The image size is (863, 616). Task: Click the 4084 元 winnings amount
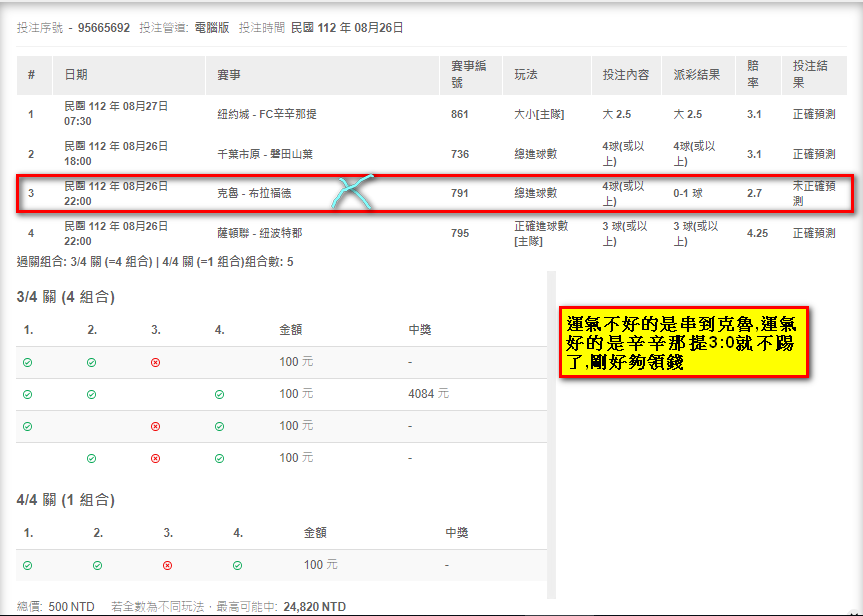click(x=429, y=394)
